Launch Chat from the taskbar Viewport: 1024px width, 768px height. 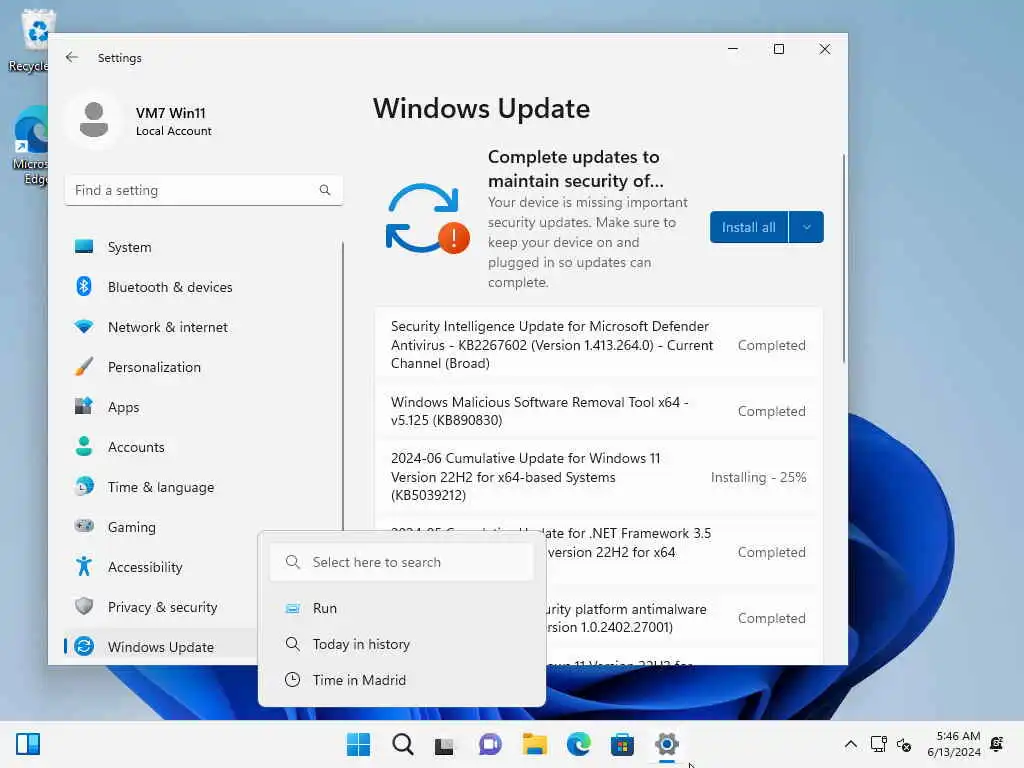click(x=490, y=744)
